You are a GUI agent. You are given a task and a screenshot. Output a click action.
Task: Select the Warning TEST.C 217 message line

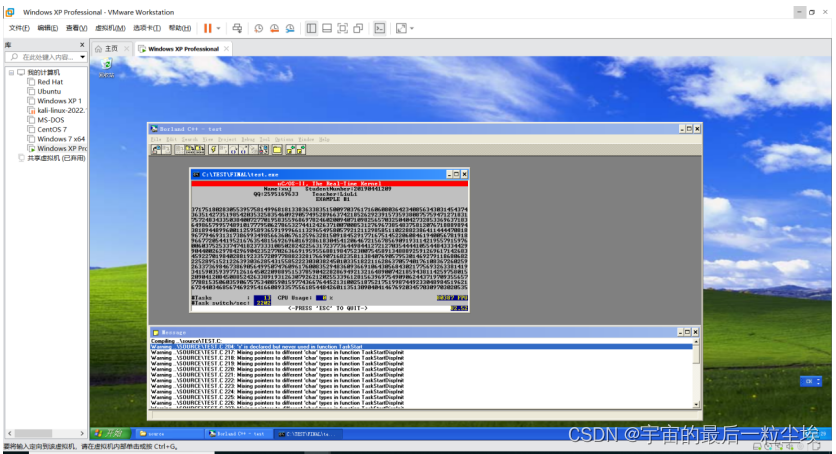click(x=277, y=352)
